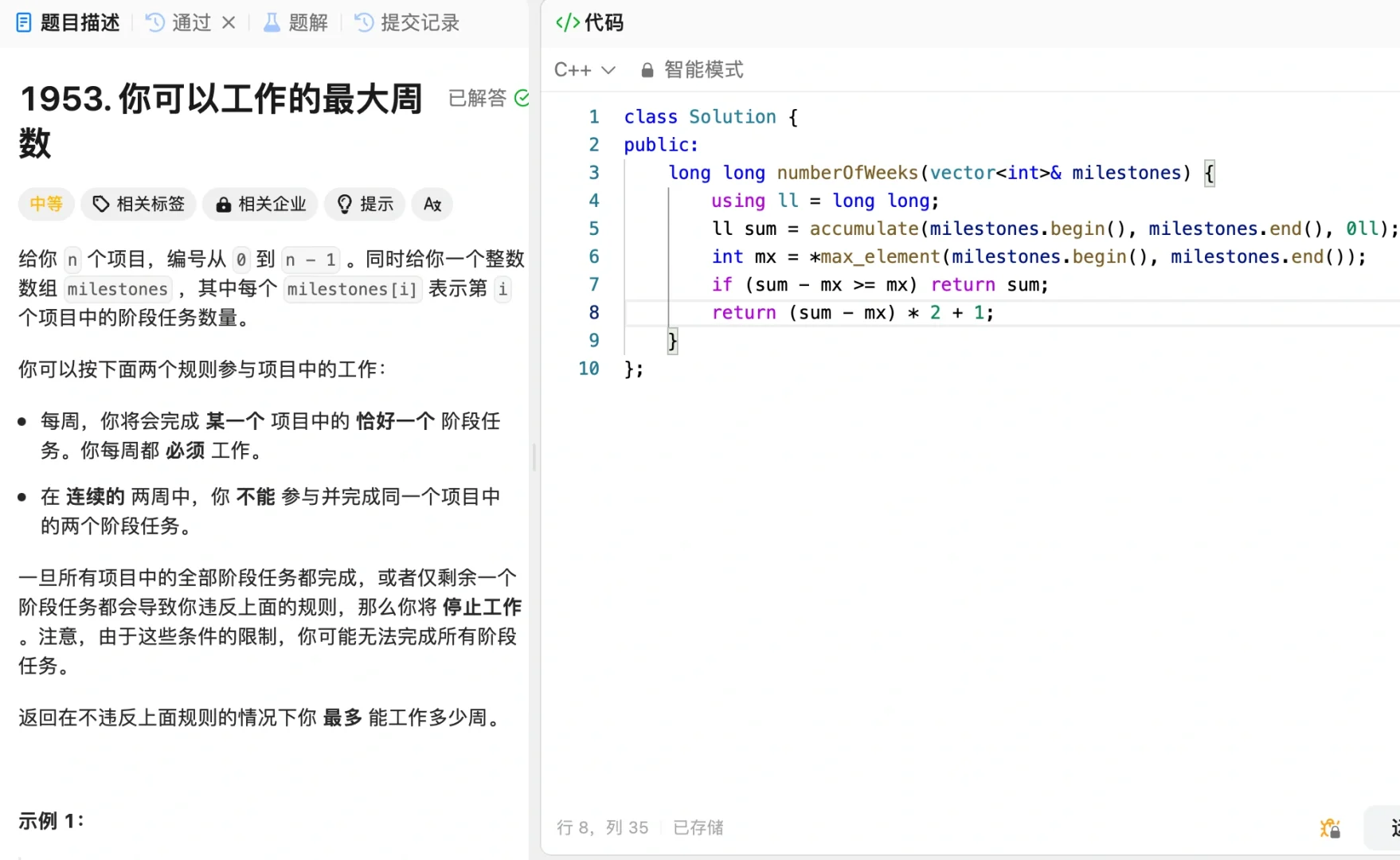Click the history icon on 通过 tab
Image resolution: width=1400 pixels, height=860 pixels.
[x=155, y=22]
